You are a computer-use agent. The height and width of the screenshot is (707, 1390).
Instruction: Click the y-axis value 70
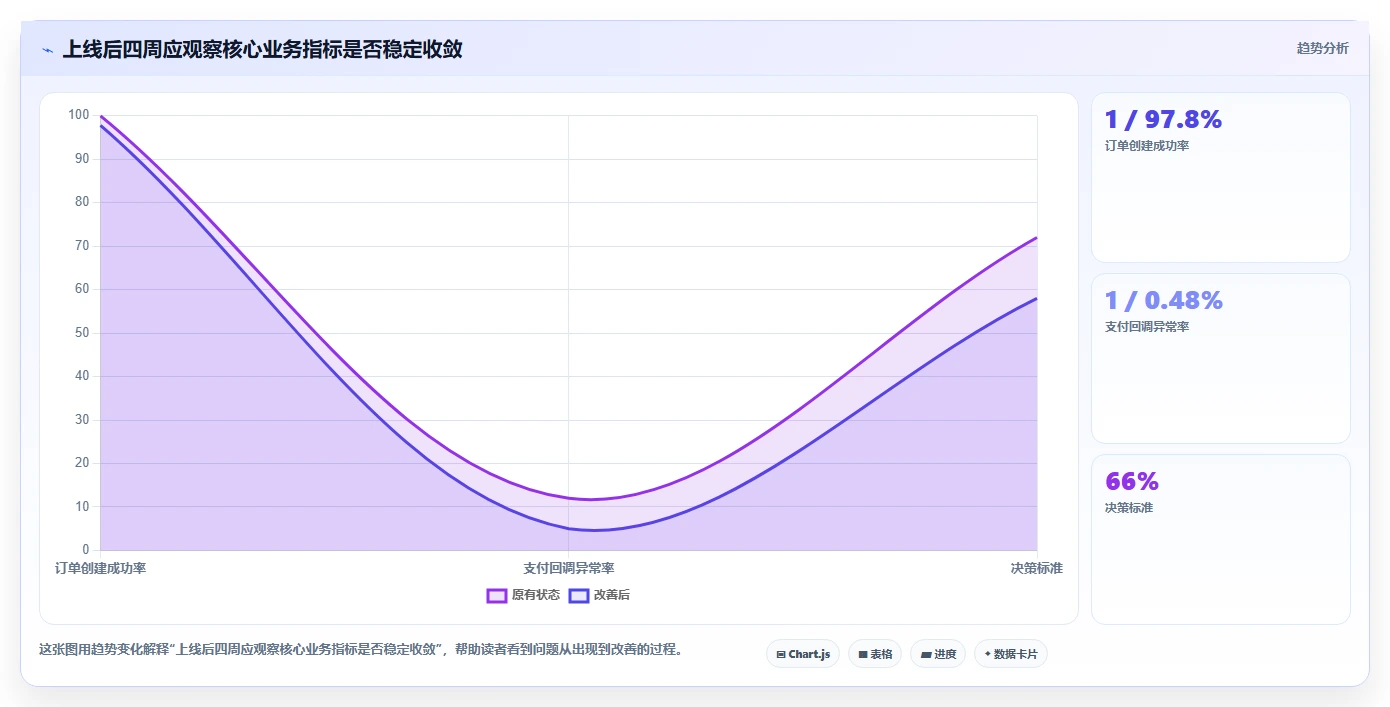pos(82,246)
